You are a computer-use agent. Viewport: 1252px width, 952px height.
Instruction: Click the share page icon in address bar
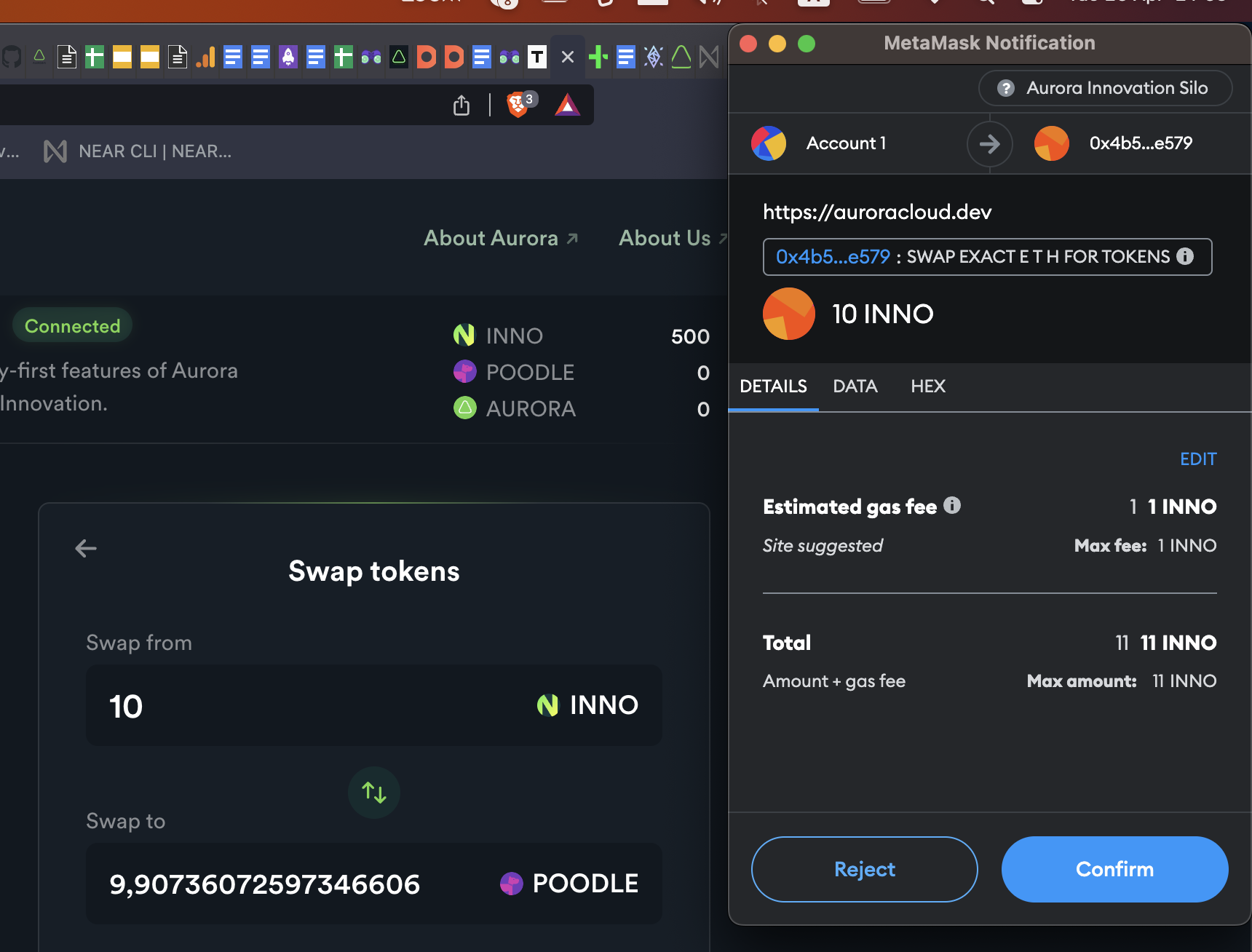click(x=461, y=106)
